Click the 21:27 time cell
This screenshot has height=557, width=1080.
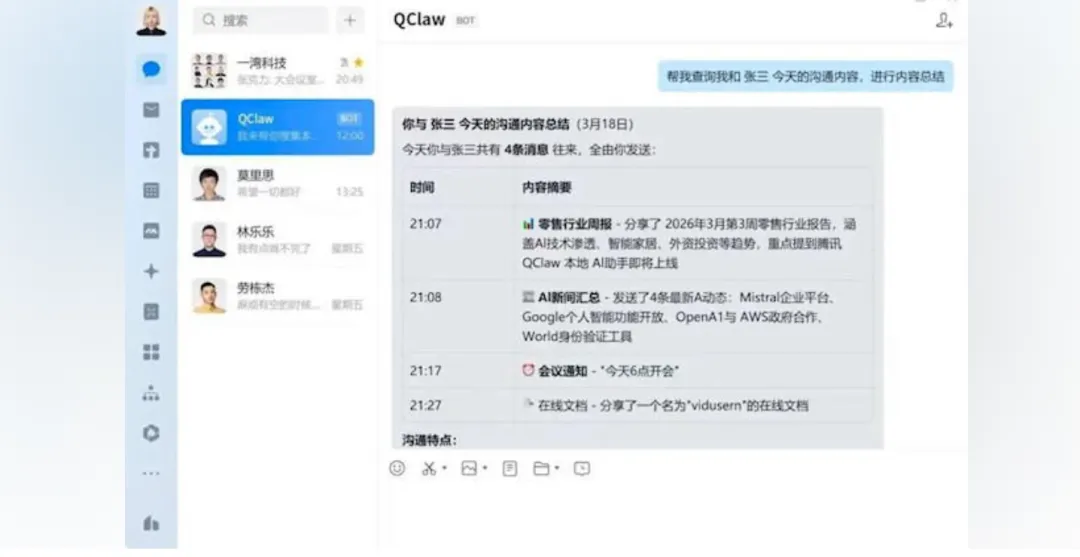tap(426, 406)
